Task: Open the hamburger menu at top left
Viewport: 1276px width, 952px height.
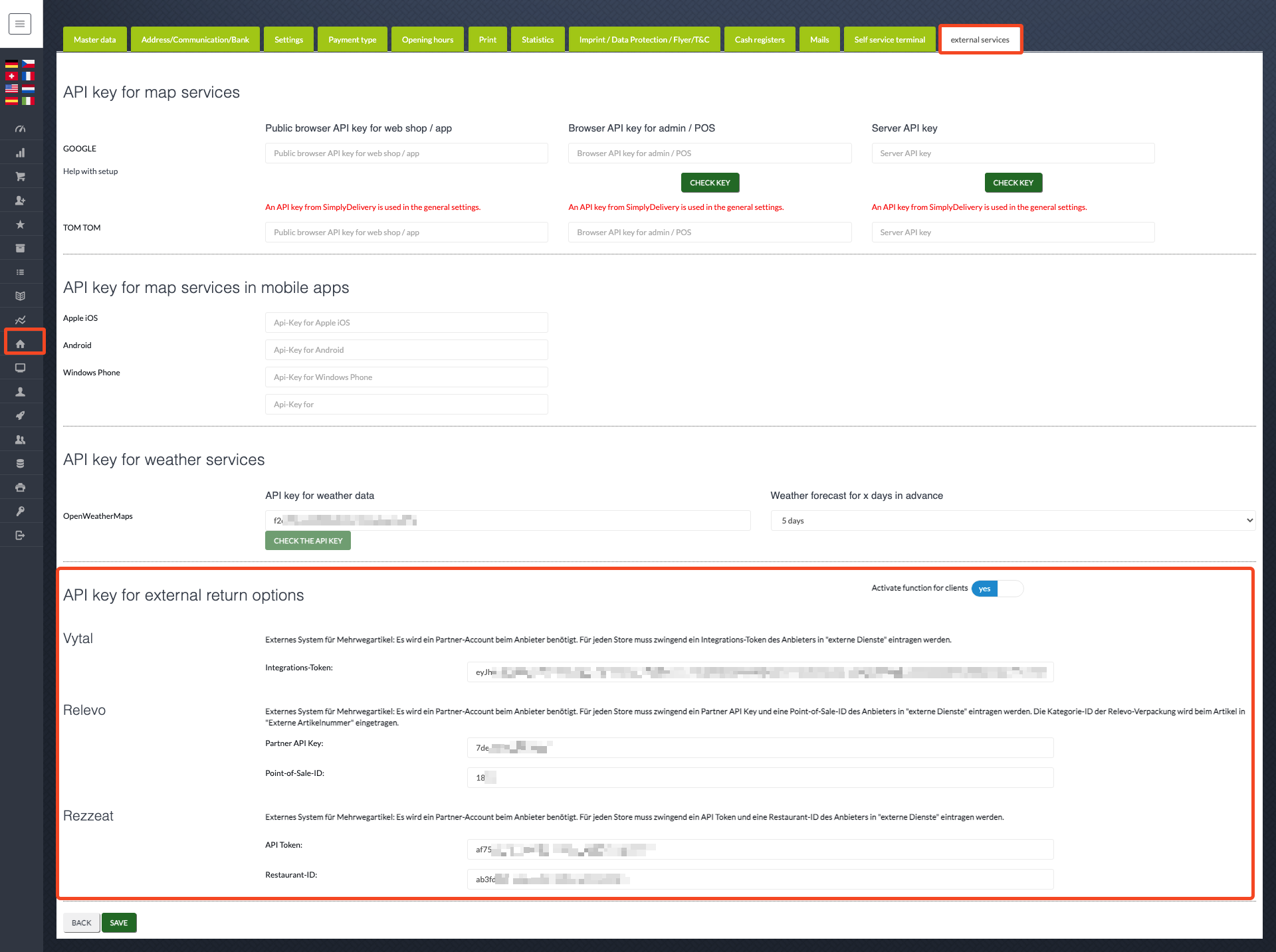Action: pyautogui.click(x=20, y=25)
